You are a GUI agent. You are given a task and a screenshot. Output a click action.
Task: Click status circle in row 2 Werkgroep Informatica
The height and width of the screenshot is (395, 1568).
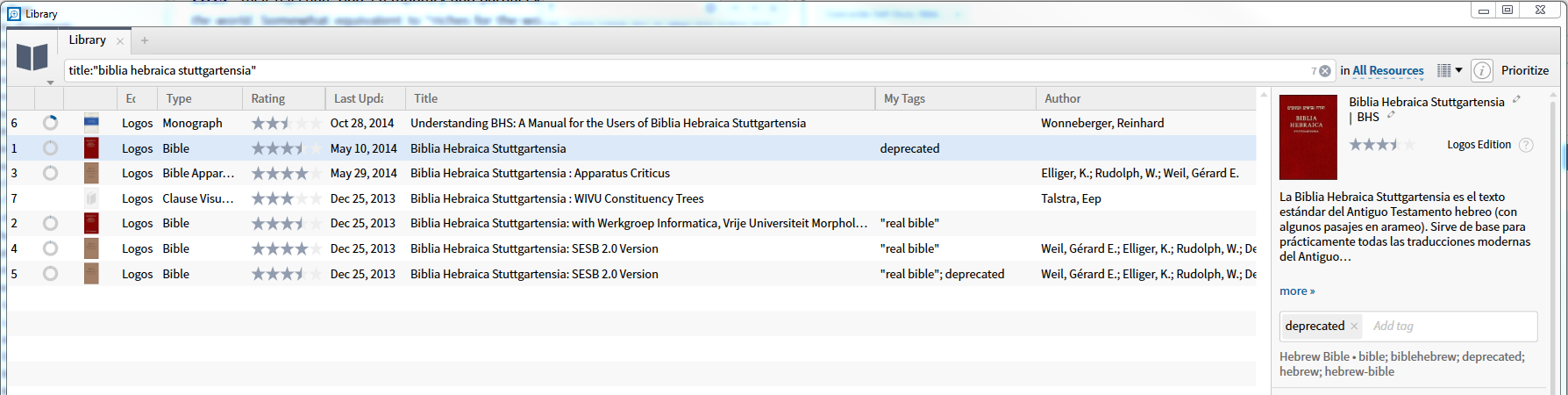(x=50, y=223)
